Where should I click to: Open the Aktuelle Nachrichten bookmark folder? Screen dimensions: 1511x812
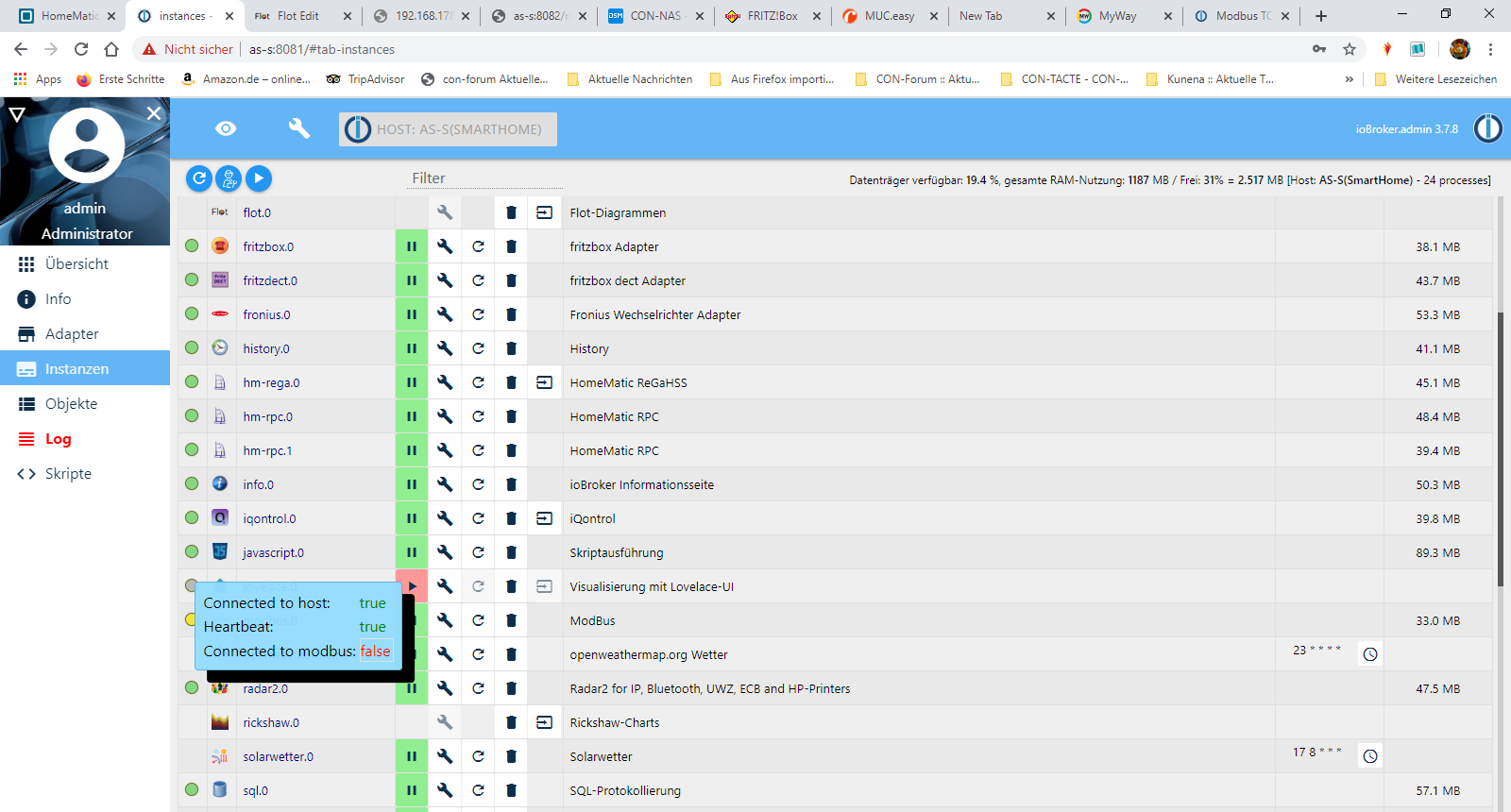click(630, 79)
